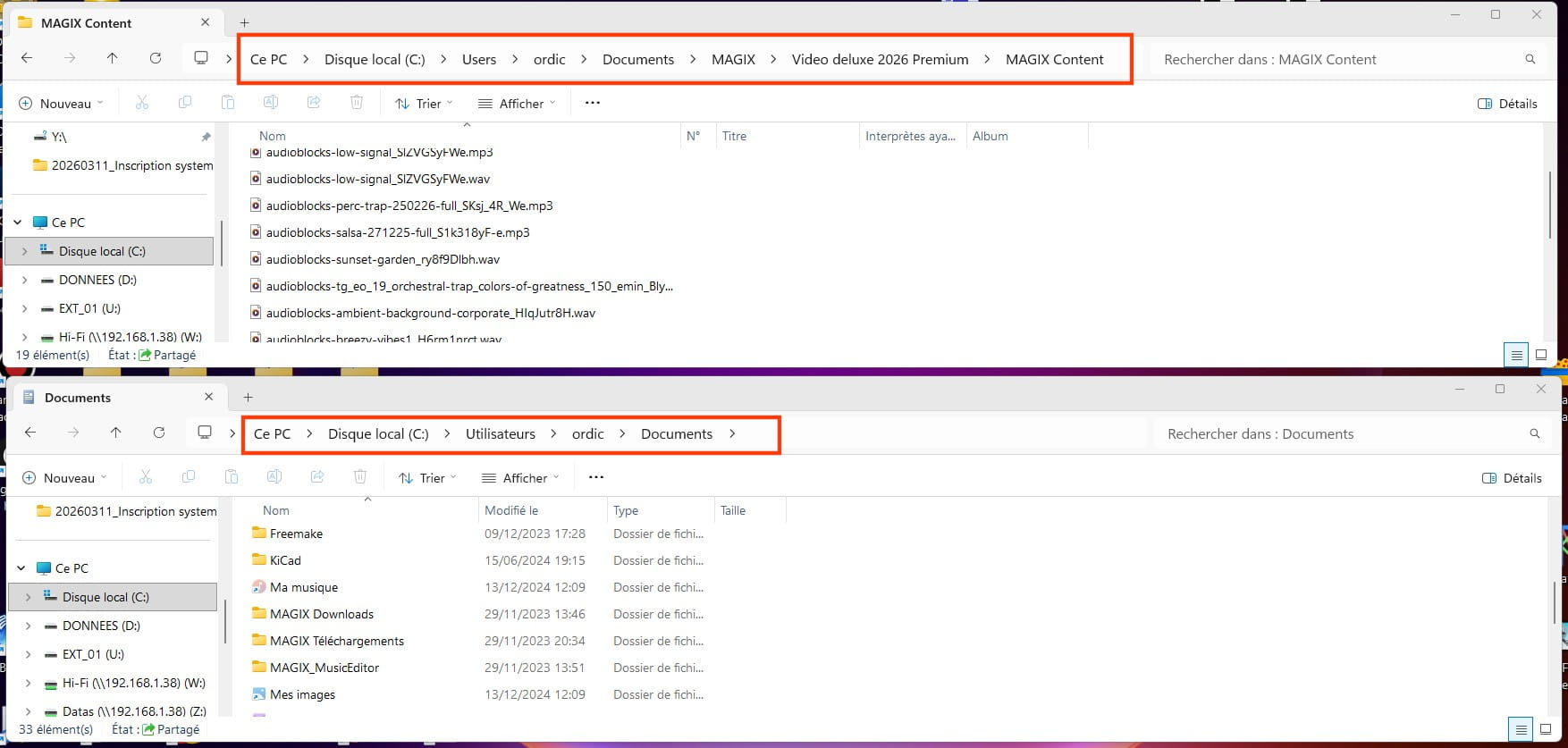Viewport: 1568px width, 748px height.
Task: Click the rename icon in top window toolbar
Action: [271, 103]
